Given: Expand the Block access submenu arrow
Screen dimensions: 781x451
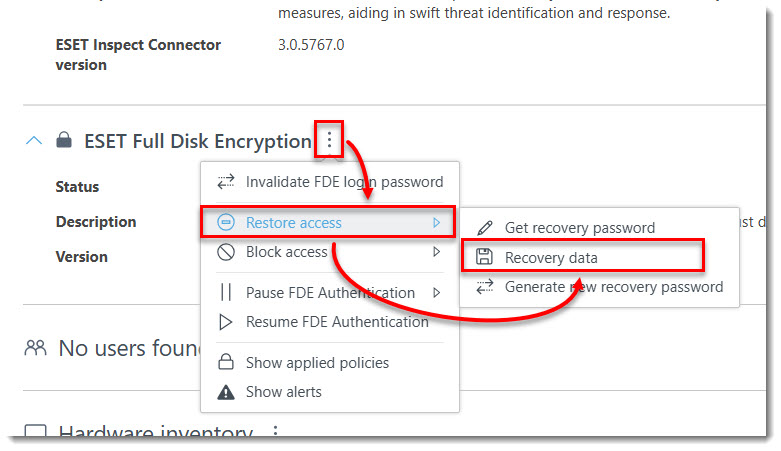Looking at the screenshot, I should (x=436, y=252).
